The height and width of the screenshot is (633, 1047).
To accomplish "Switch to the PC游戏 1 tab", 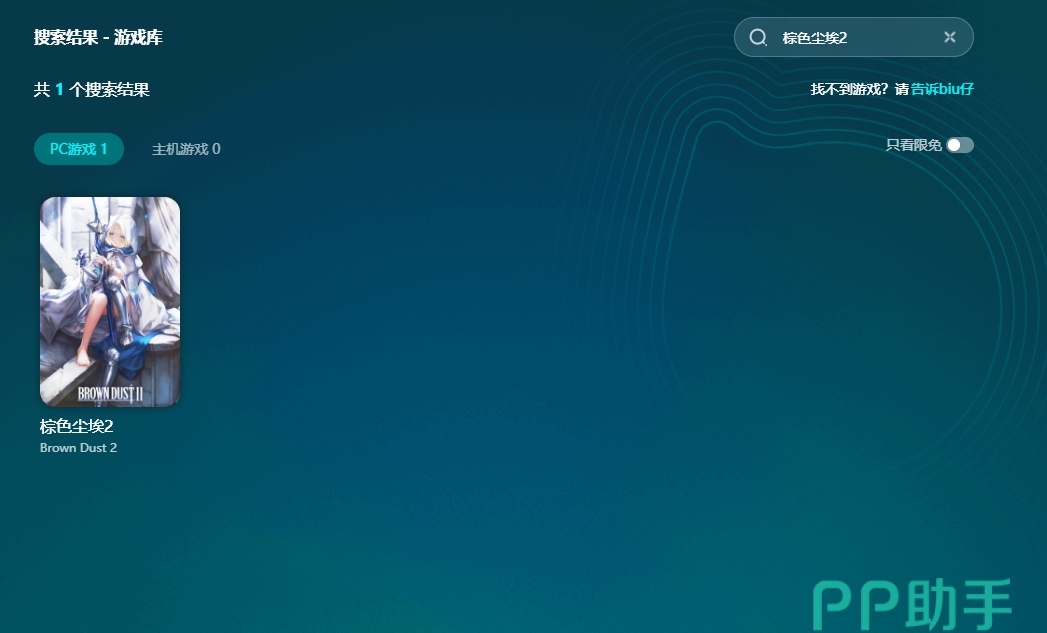I will click(79, 149).
